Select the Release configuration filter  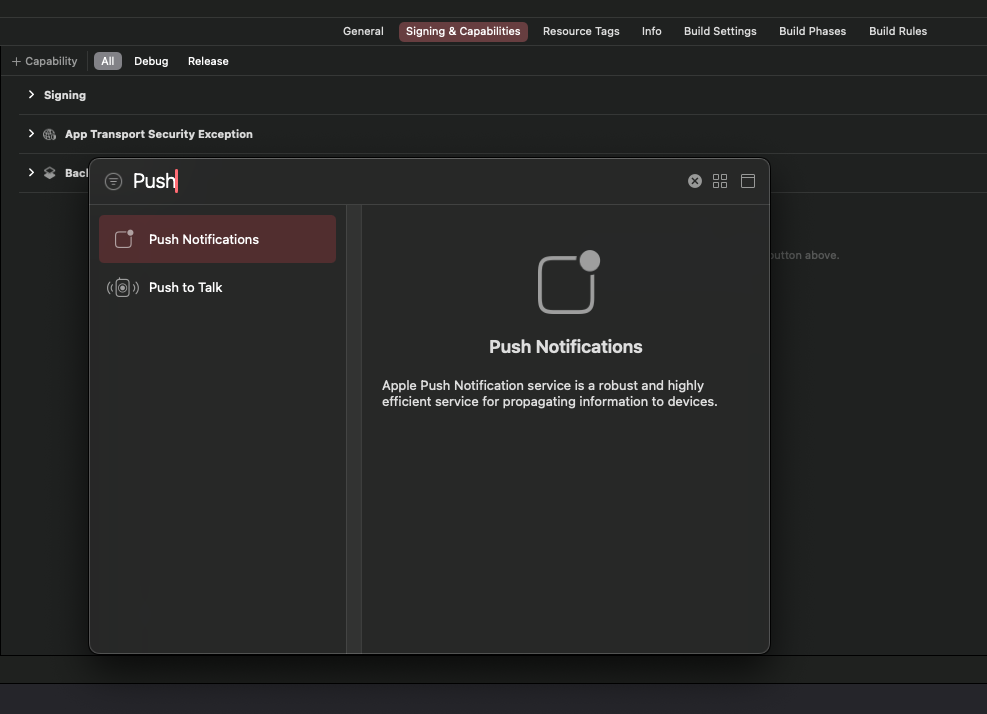208,61
